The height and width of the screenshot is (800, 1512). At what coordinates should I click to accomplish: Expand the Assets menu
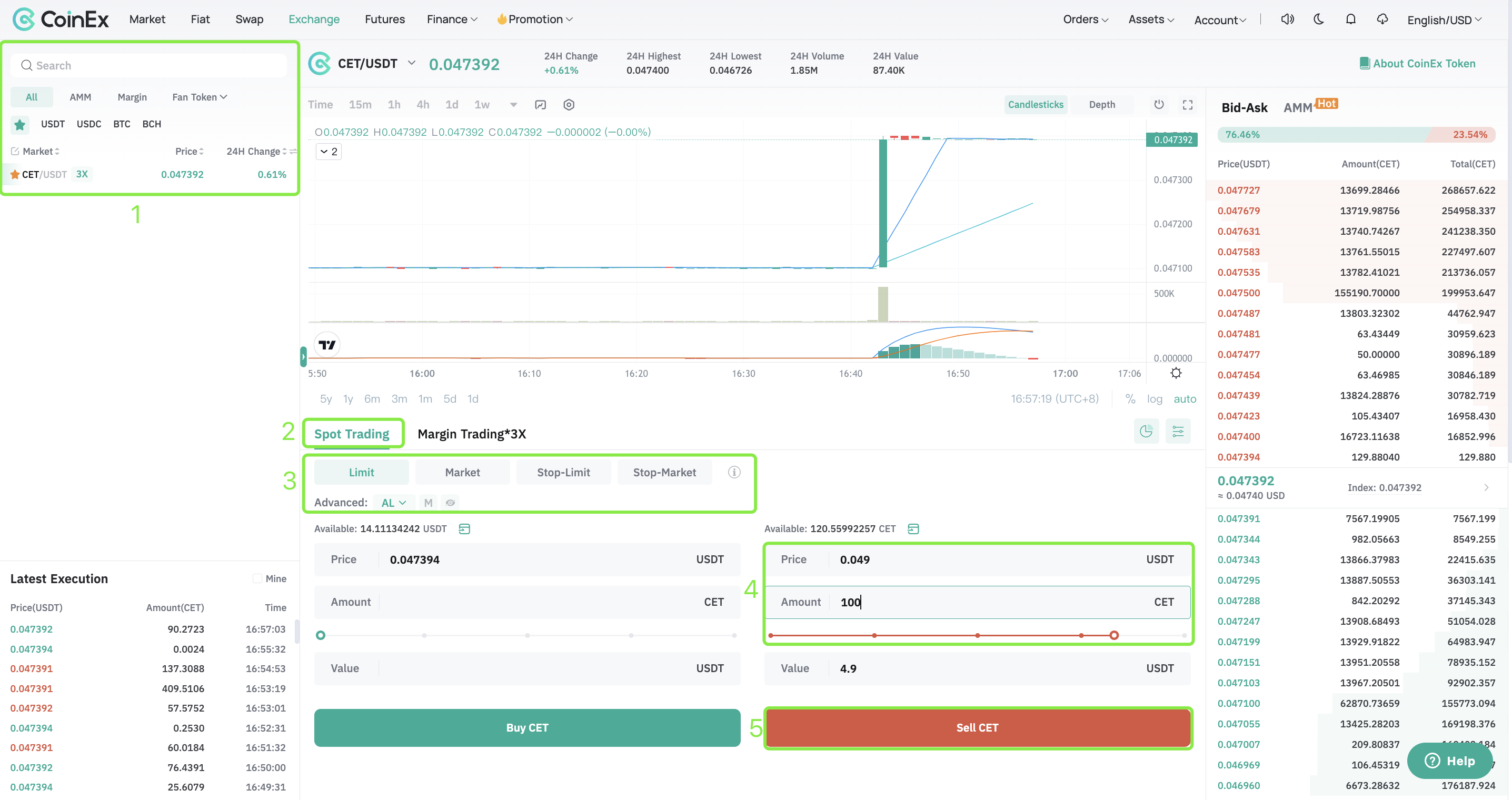tap(1151, 19)
